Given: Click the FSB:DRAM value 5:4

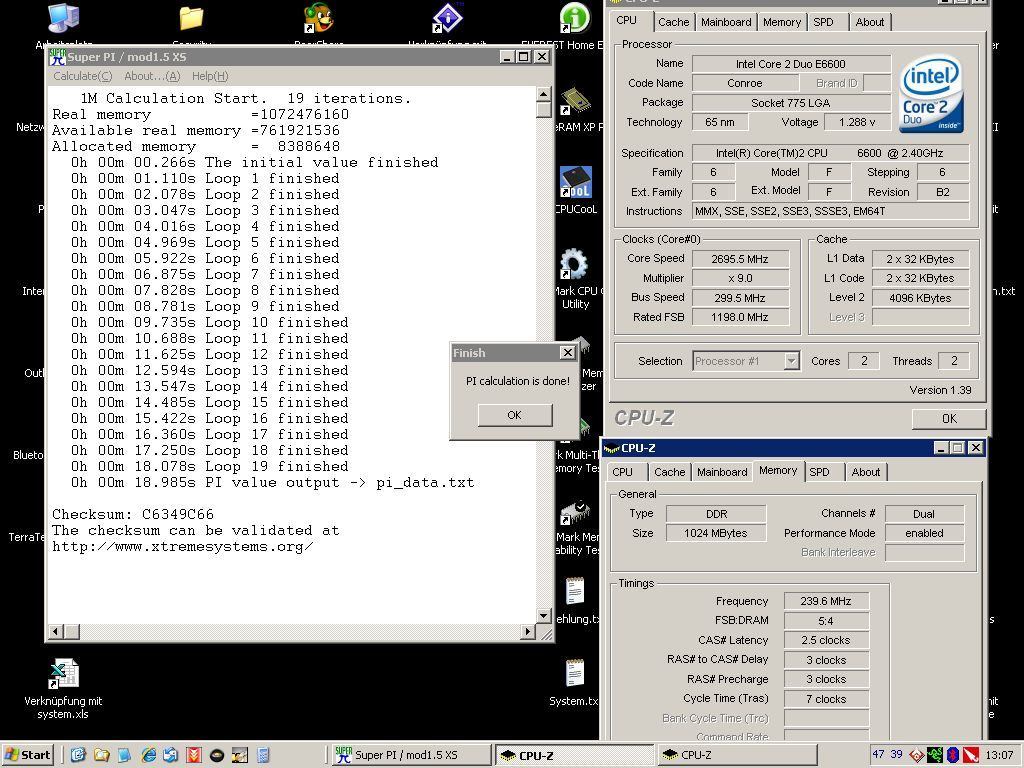Looking at the screenshot, I should pyautogui.click(x=825, y=620).
